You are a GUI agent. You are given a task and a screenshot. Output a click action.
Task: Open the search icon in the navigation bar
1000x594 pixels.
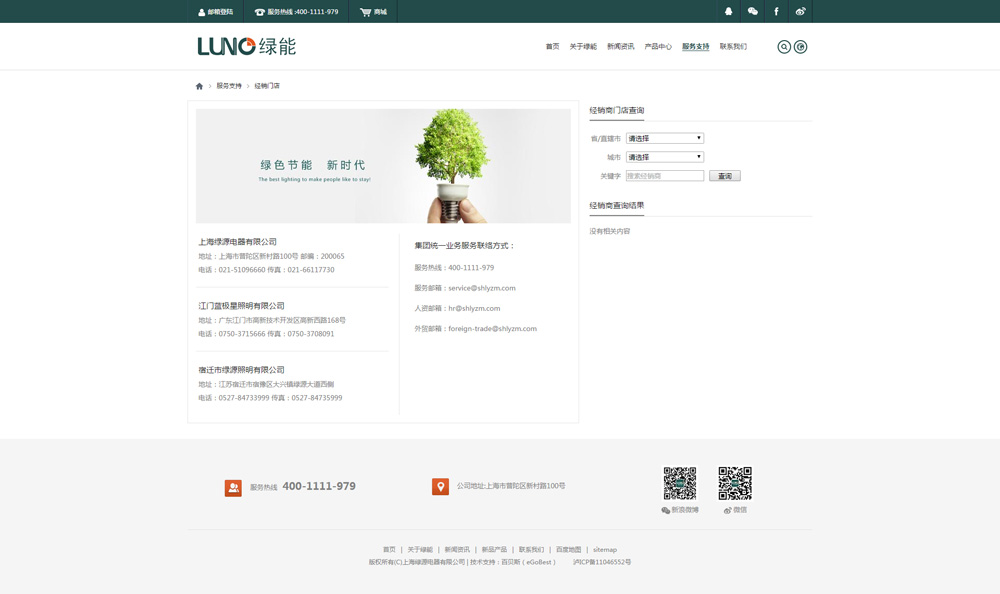tap(782, 46)
